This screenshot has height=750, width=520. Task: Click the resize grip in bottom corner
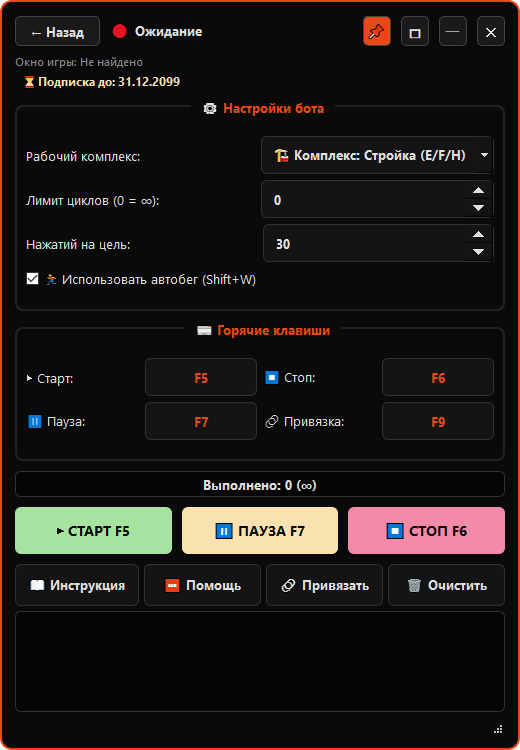tap(498, 729)
